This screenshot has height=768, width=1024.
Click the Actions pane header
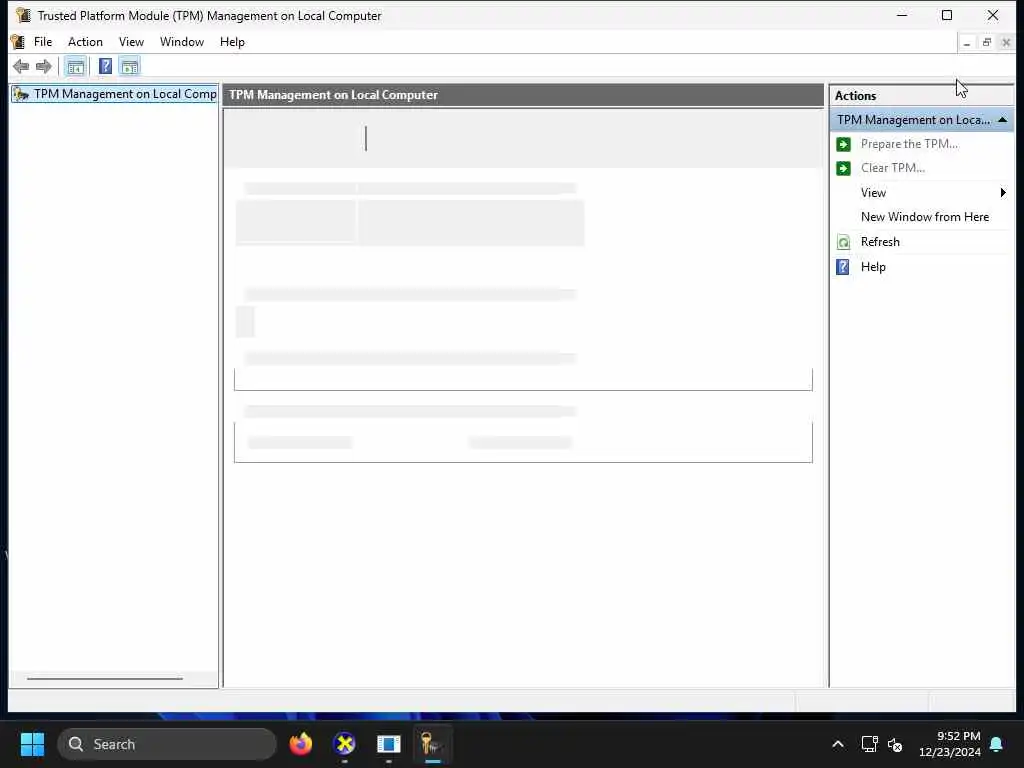click(921, 95)
